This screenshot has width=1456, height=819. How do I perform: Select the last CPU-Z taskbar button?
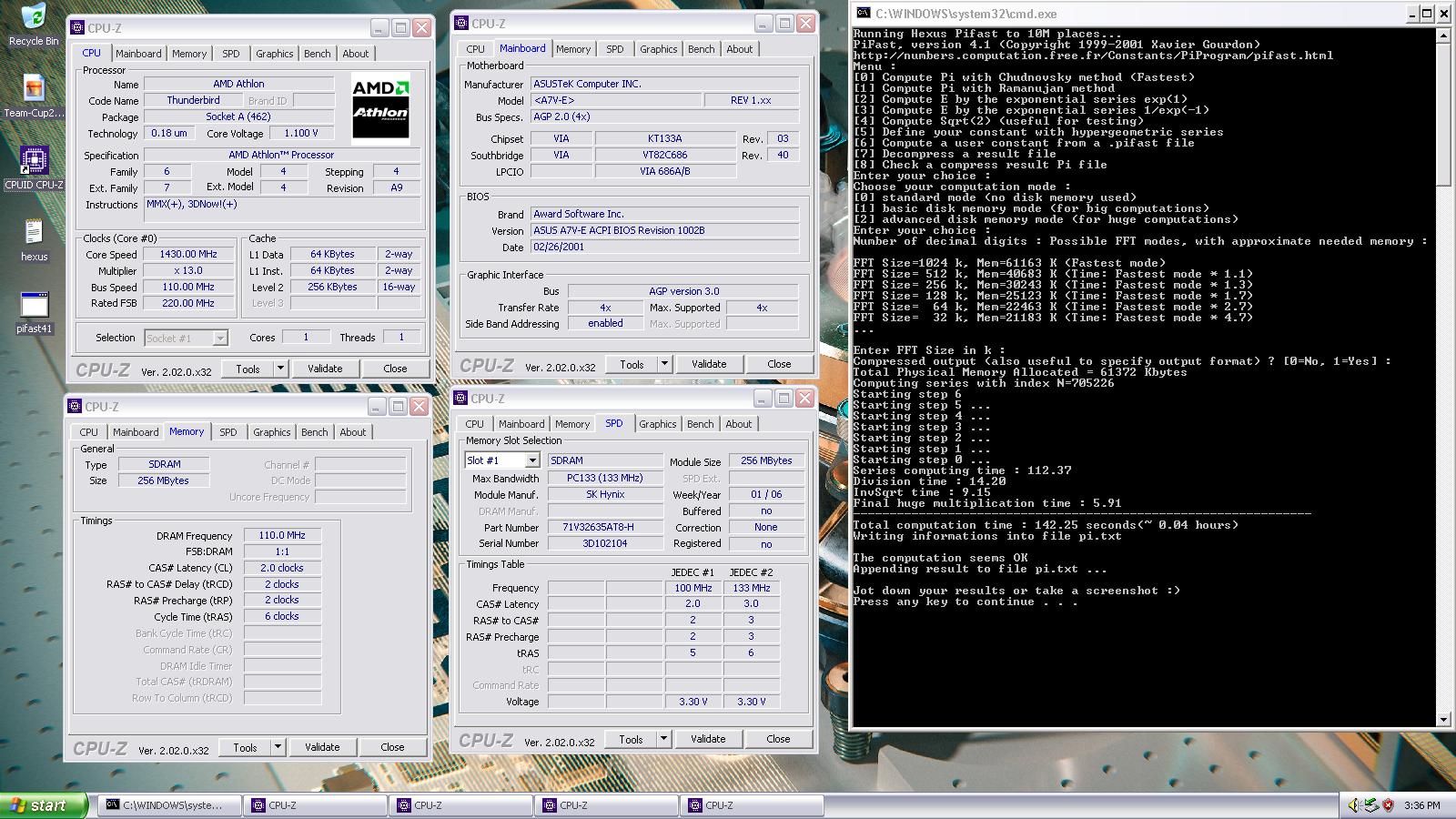(753, 805)
